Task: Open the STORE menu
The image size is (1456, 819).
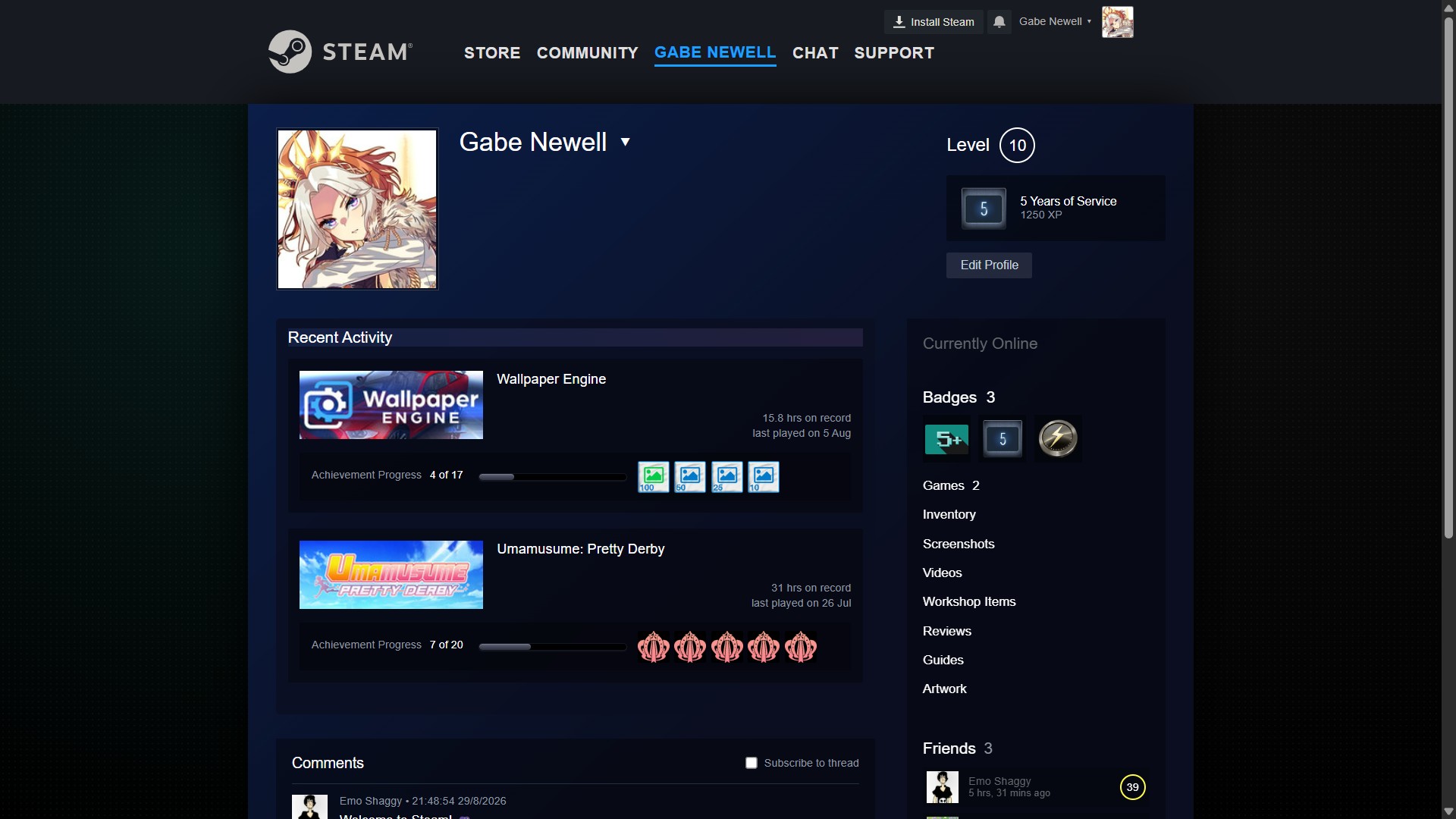Action: pyautogui.click(x=492, y=53)
